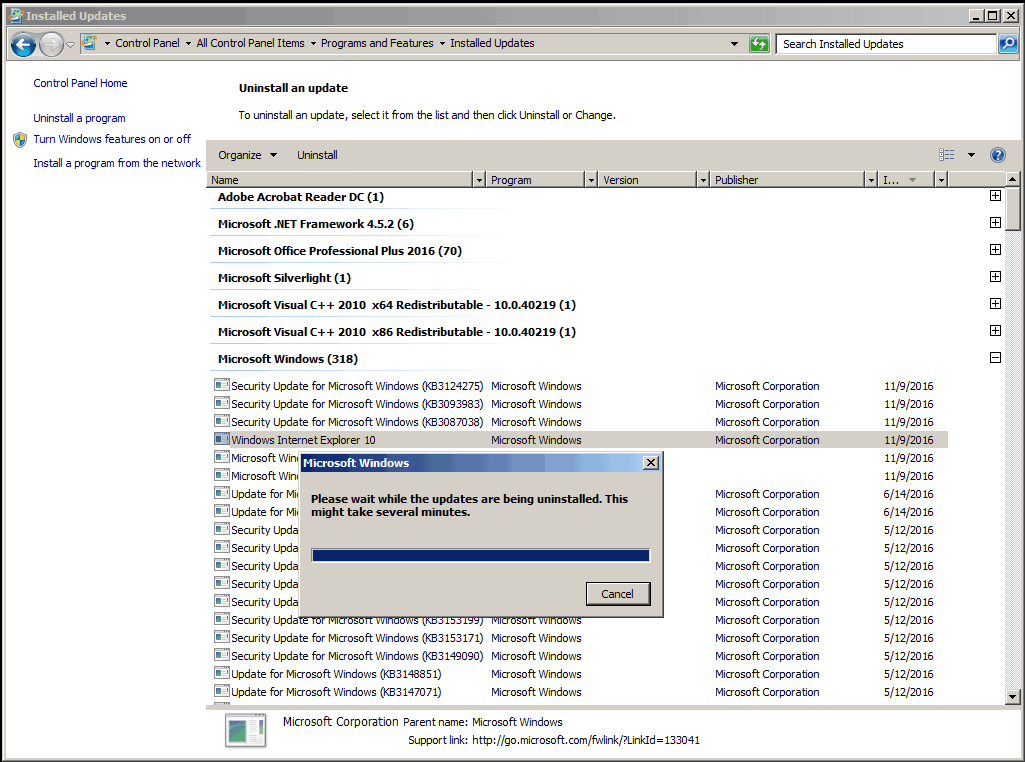Open the recent pages dropdown arrow

tap(70, 44)
